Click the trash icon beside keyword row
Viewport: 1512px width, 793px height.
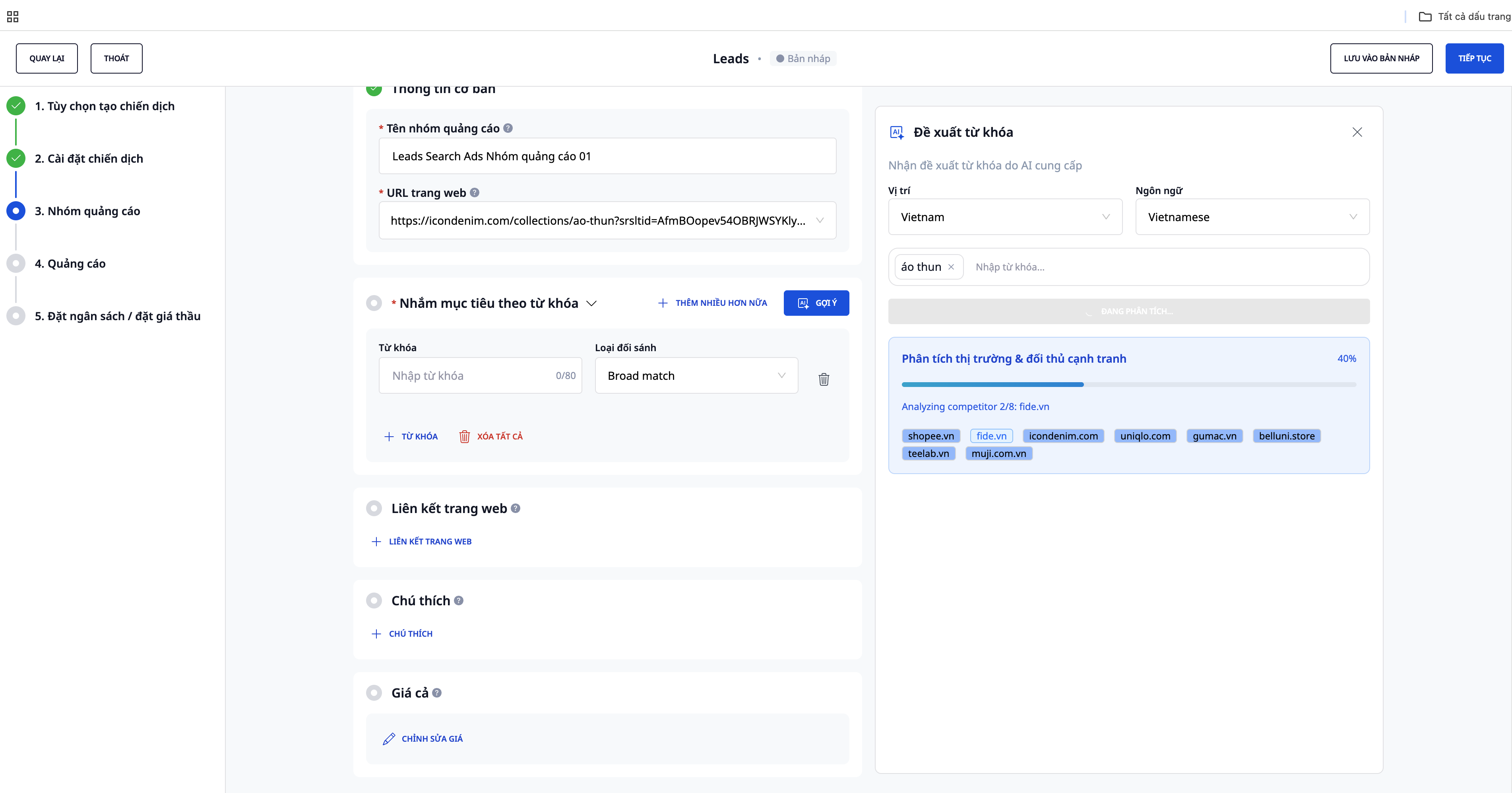824,379
